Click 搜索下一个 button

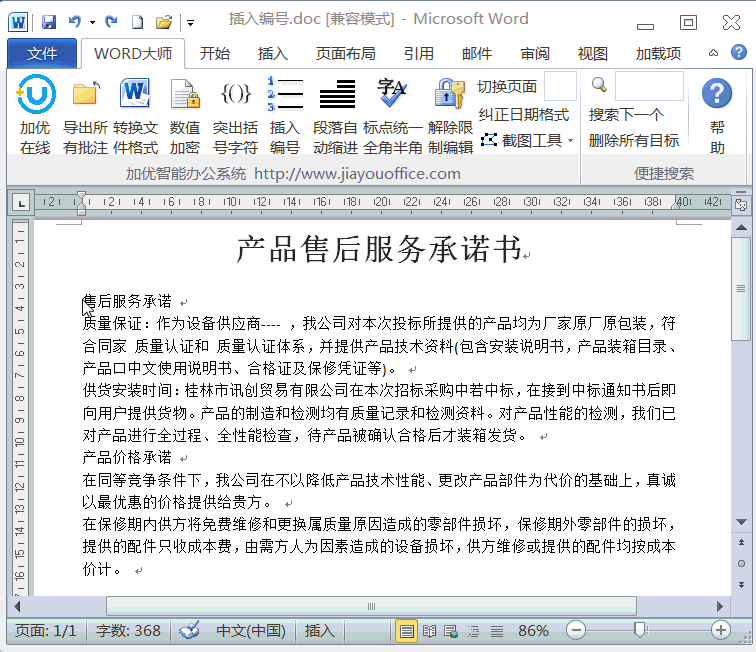[x=627, y=115]
